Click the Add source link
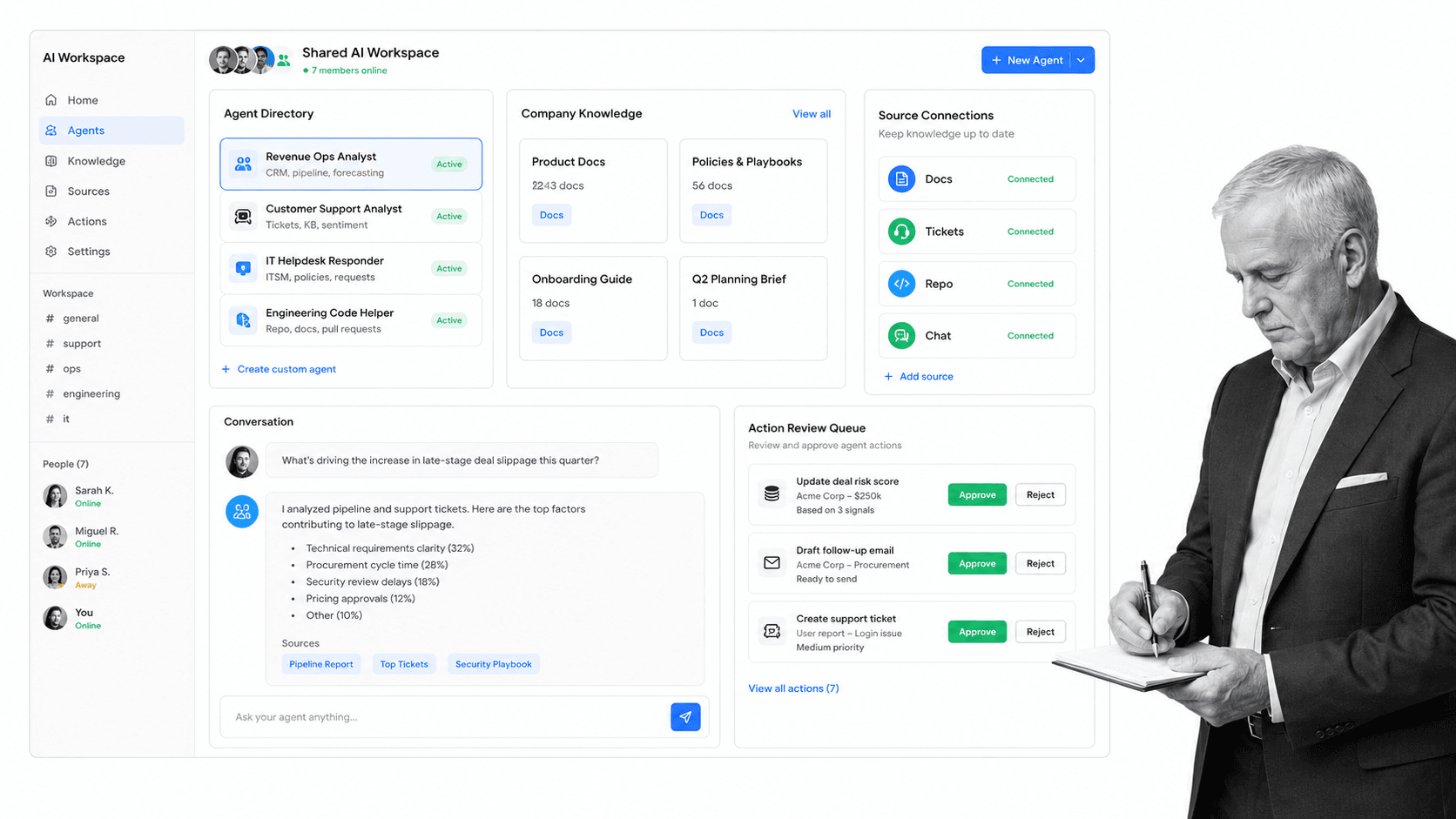 (x=919, y=377)
